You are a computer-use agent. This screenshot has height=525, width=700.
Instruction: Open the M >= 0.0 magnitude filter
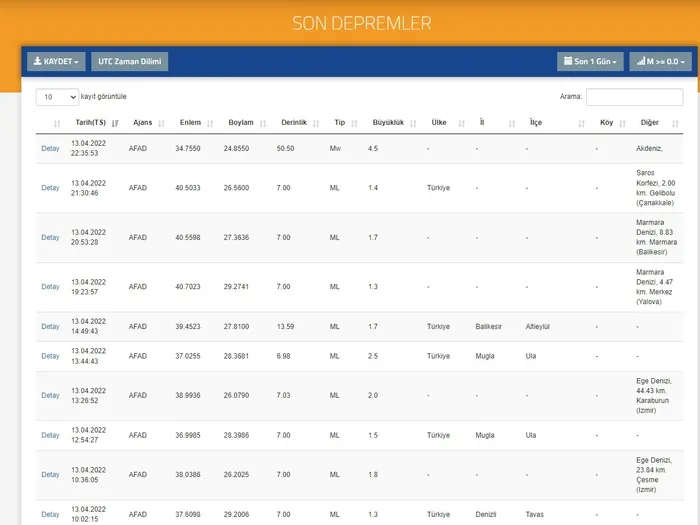coord(660,62)
